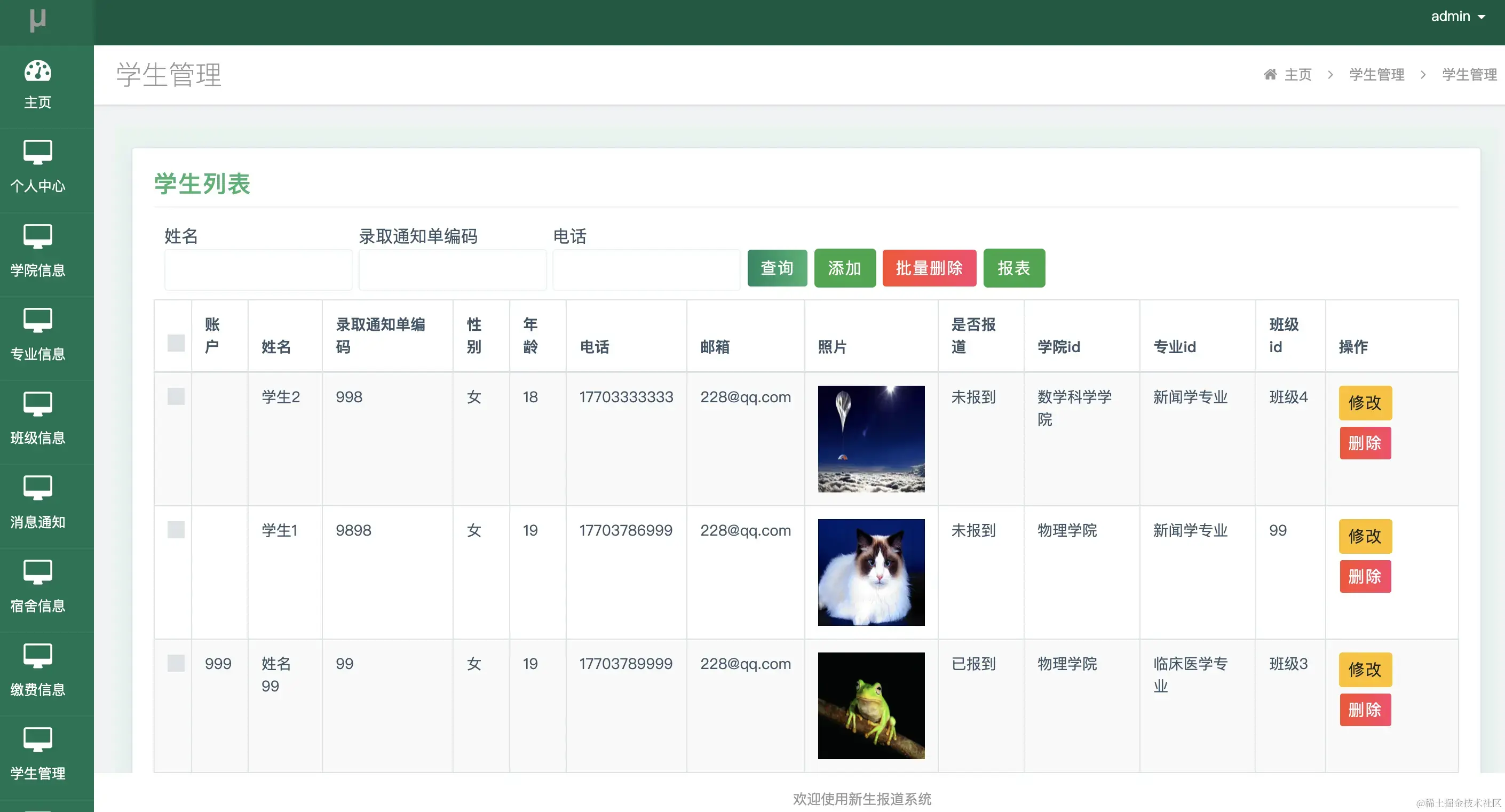Image resolution: width=1505 pixels, height=812 pixels.
Task: Open 主页 via the palette icon
Action: coord(37,72)
